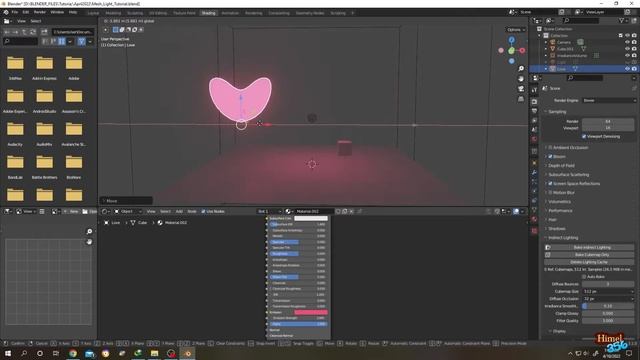Open Render Engine dropdown
The image size is (640, 360).
click(608, 100)
